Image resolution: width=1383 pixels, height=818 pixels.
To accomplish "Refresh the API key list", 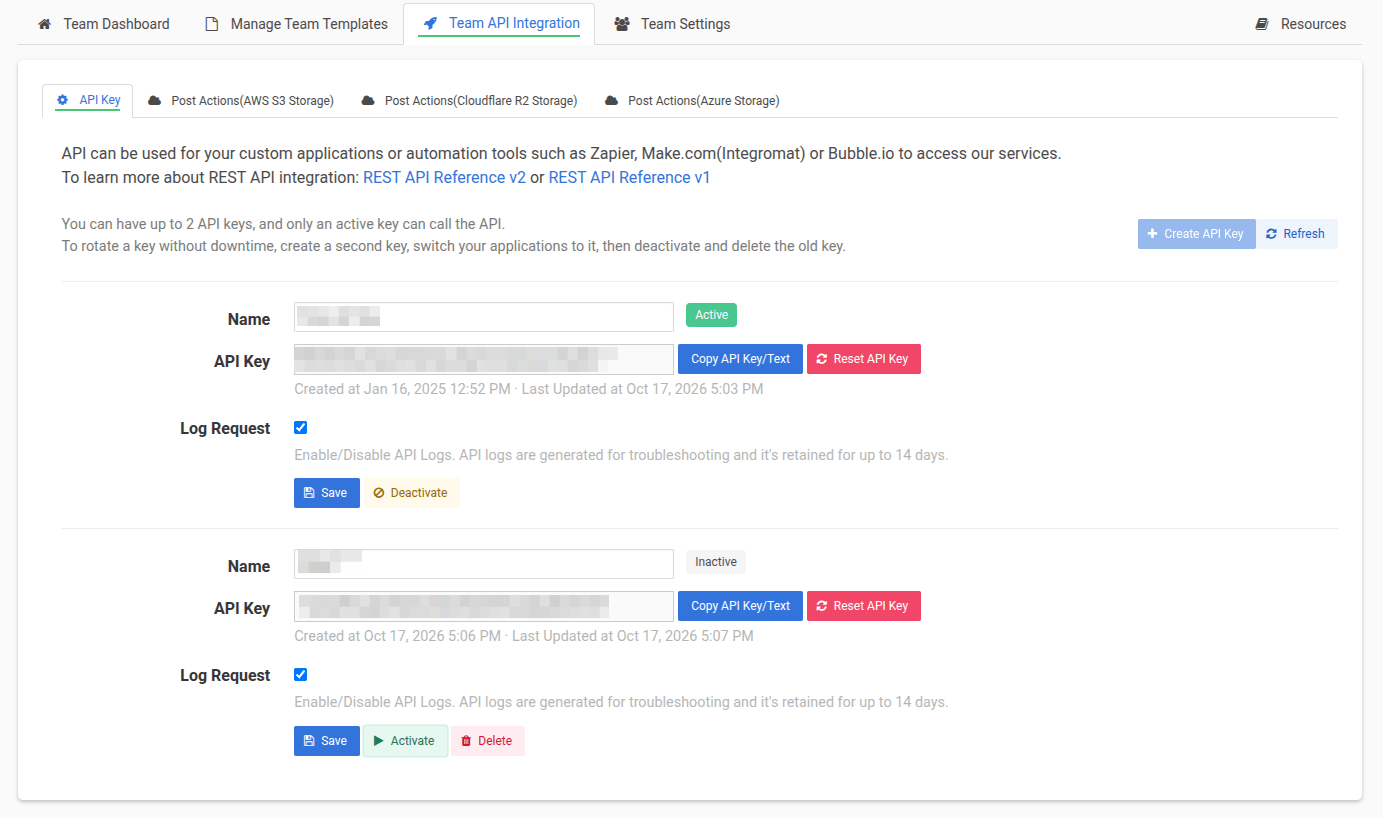I will tap(1296, 234).
